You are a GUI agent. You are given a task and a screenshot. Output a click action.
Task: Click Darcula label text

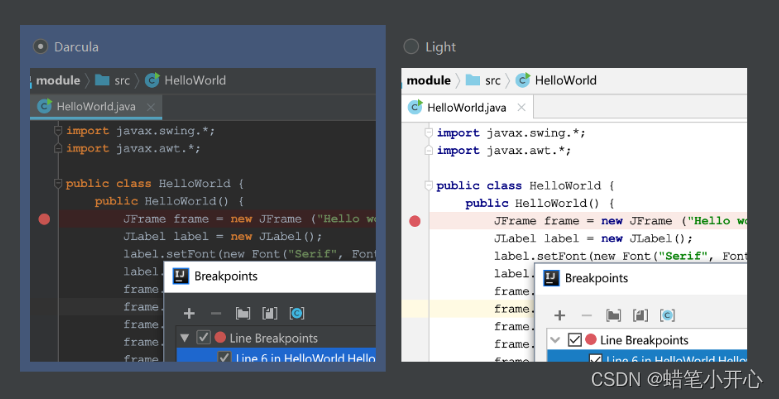pyautogui.click(x=76, y=47)
